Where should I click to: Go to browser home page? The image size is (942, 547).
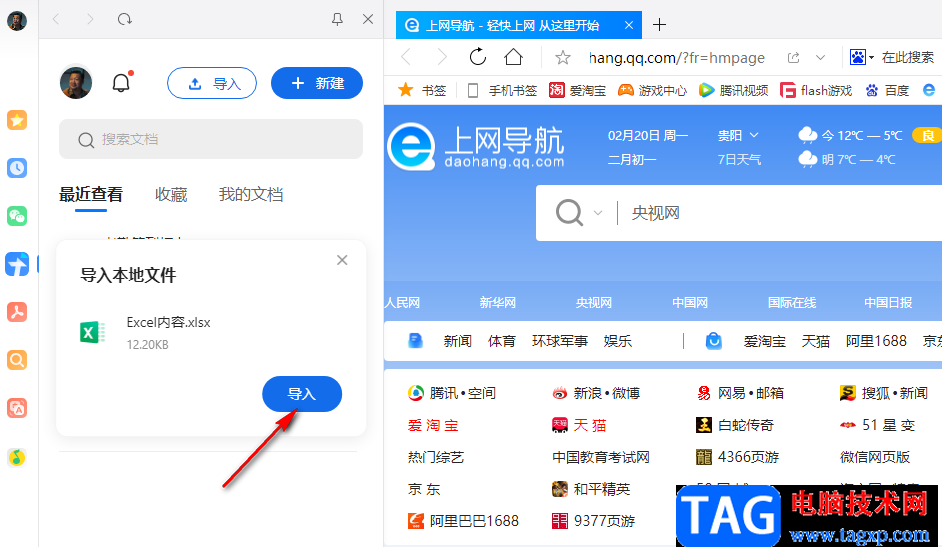pos(513,57)
